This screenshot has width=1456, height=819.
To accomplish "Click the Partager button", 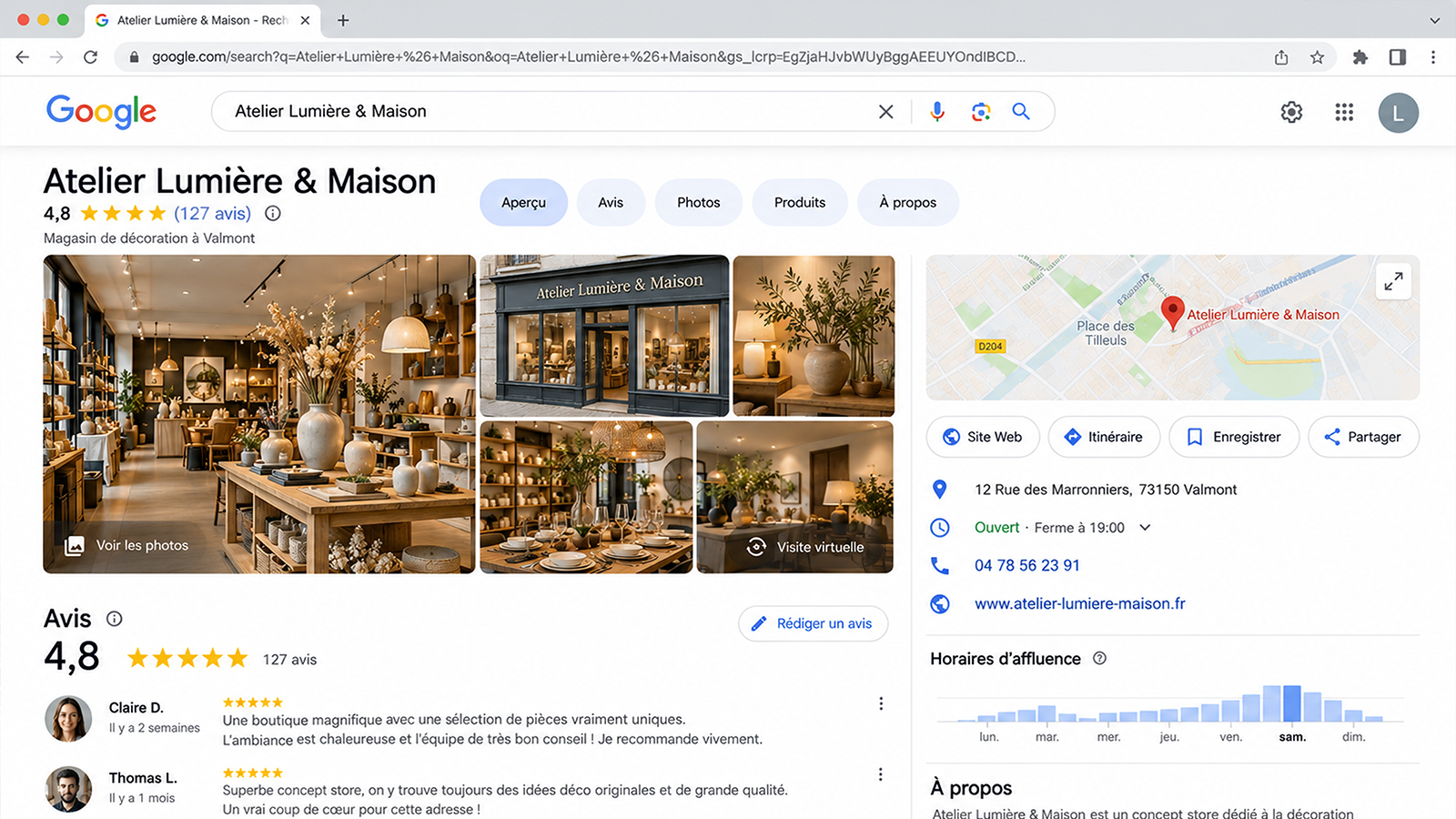I will 1363,437.
